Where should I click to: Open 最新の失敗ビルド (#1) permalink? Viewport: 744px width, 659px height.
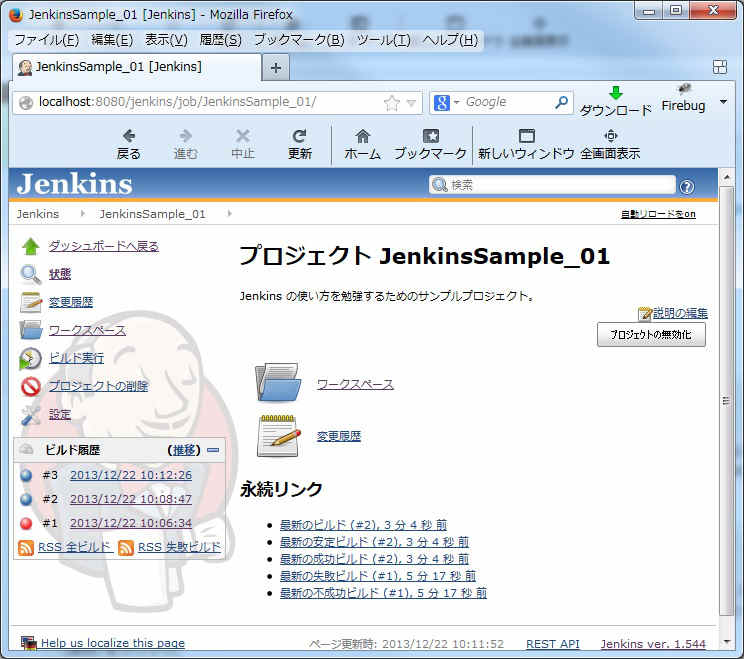(378, 576)
